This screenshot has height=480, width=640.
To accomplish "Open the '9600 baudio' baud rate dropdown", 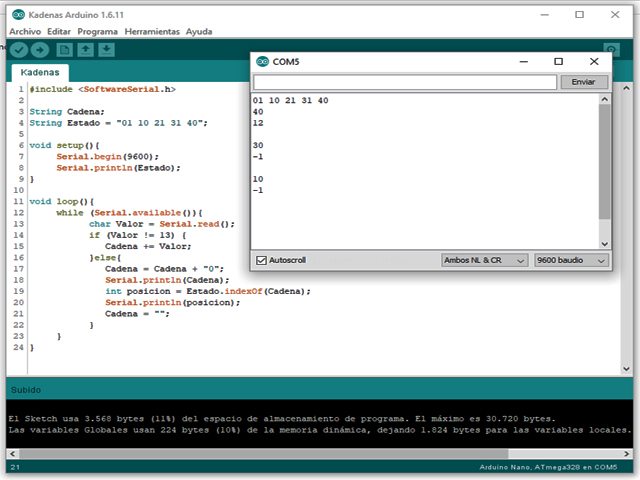I will click(571, 260).
